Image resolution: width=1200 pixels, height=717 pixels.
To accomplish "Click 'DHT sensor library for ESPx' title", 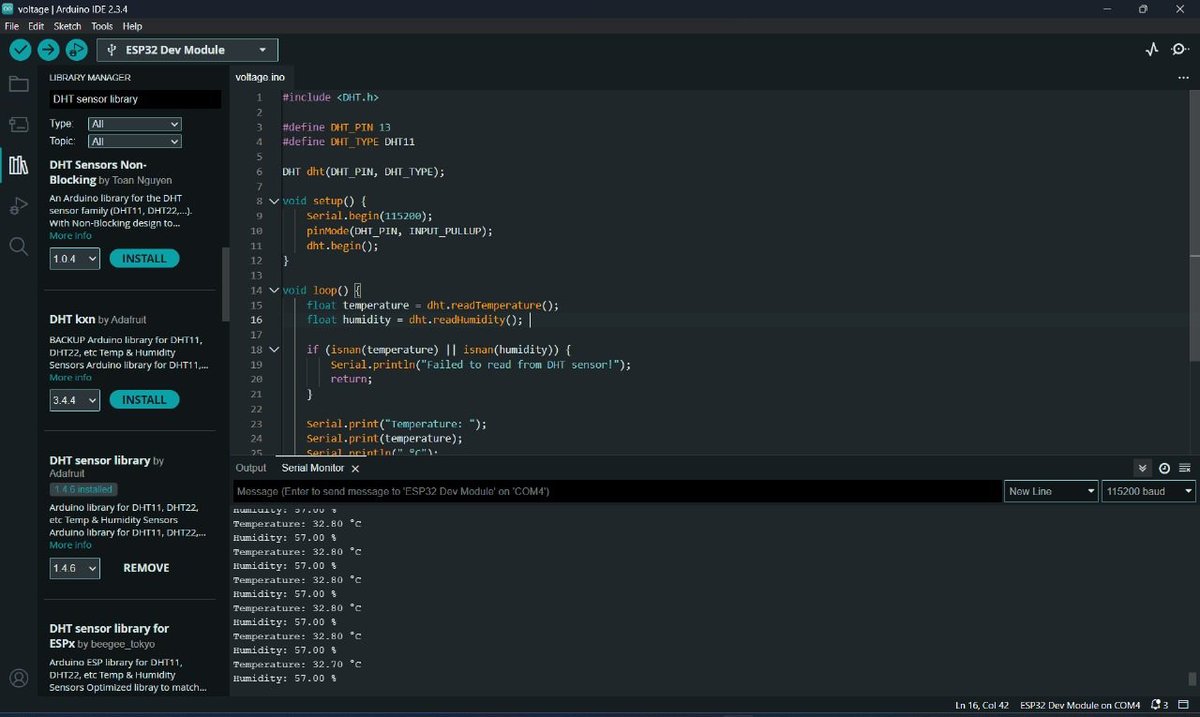I will pyautogui.click(x=109, y=636).
